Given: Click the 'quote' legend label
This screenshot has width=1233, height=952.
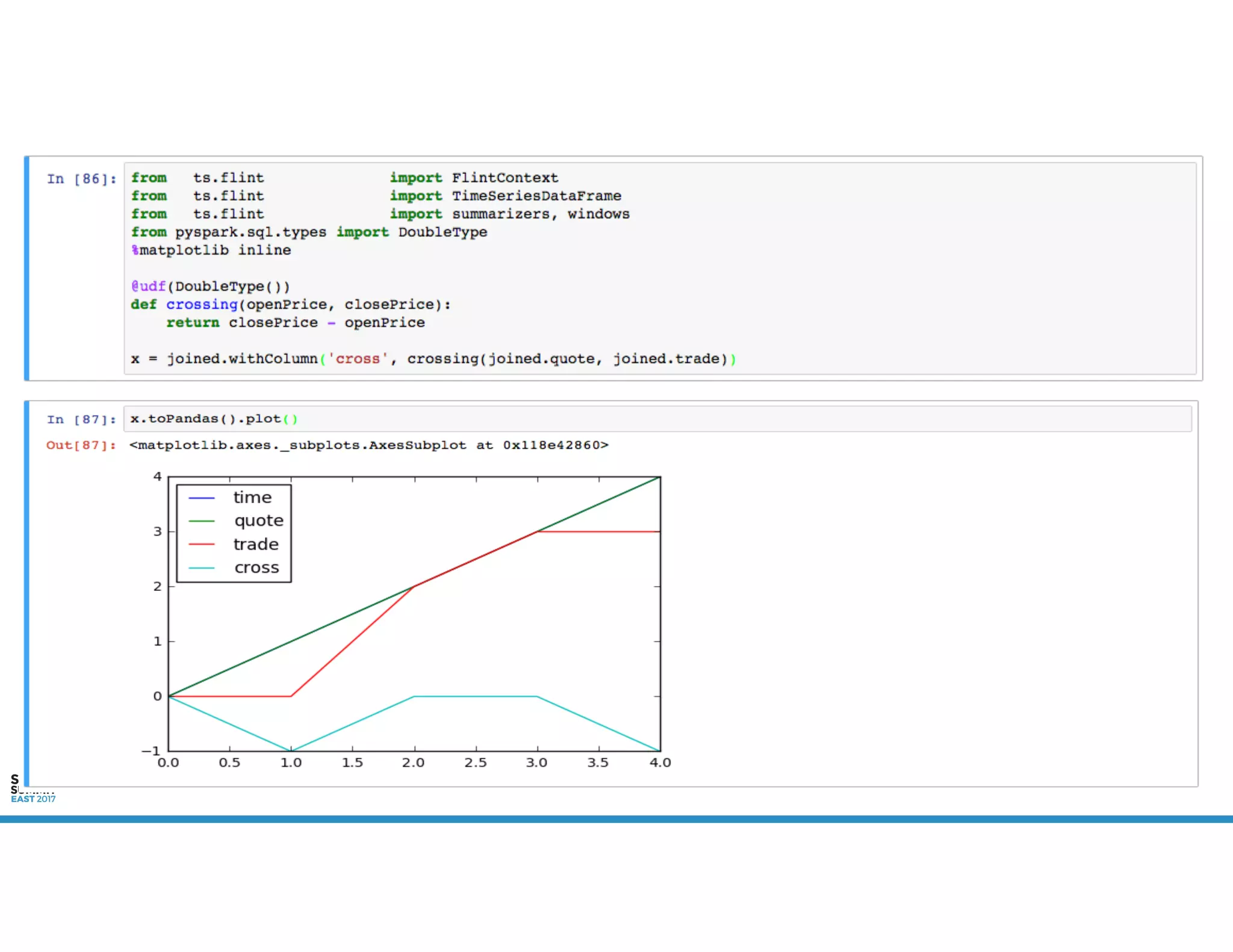Looking at the screenshot, I should [259, 521].
